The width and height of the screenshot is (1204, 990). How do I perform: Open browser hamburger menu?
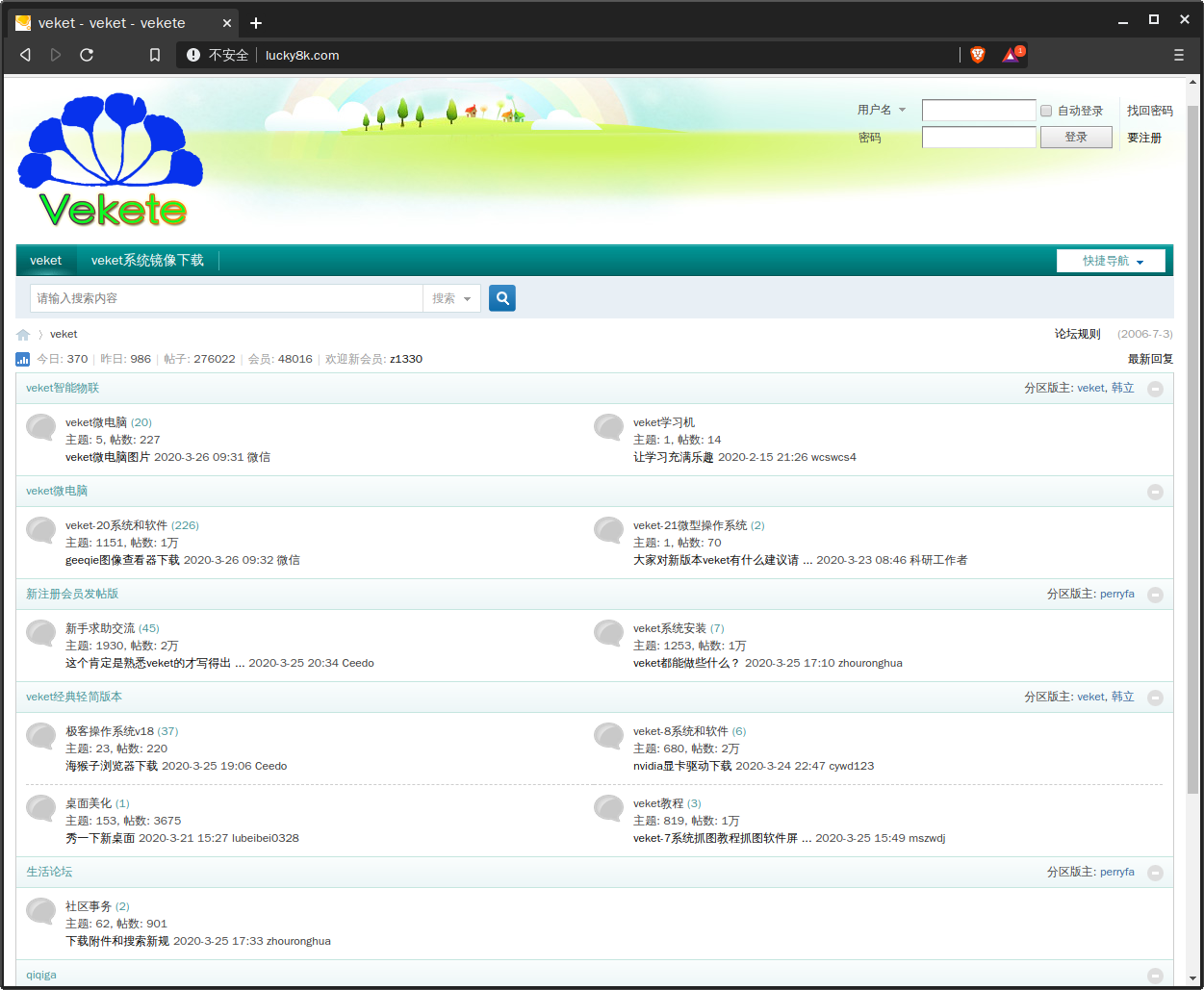click(1179, 55)
